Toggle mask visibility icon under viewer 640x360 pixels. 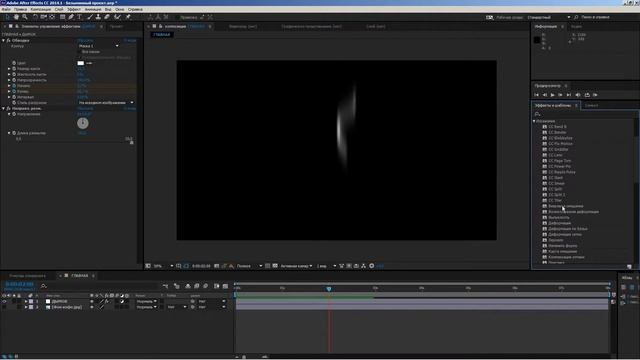click(186, 266)
